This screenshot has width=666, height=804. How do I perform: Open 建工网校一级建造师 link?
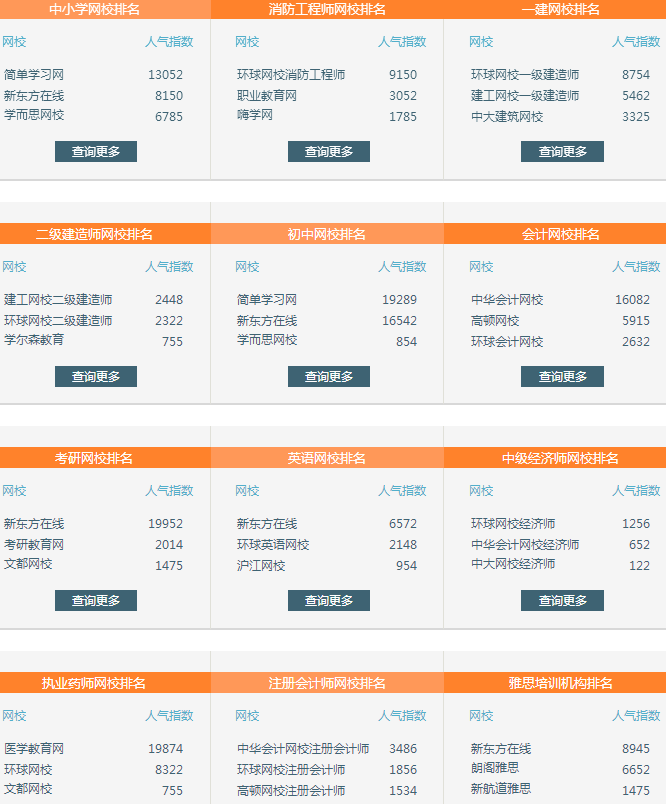(x=525, y=96)
